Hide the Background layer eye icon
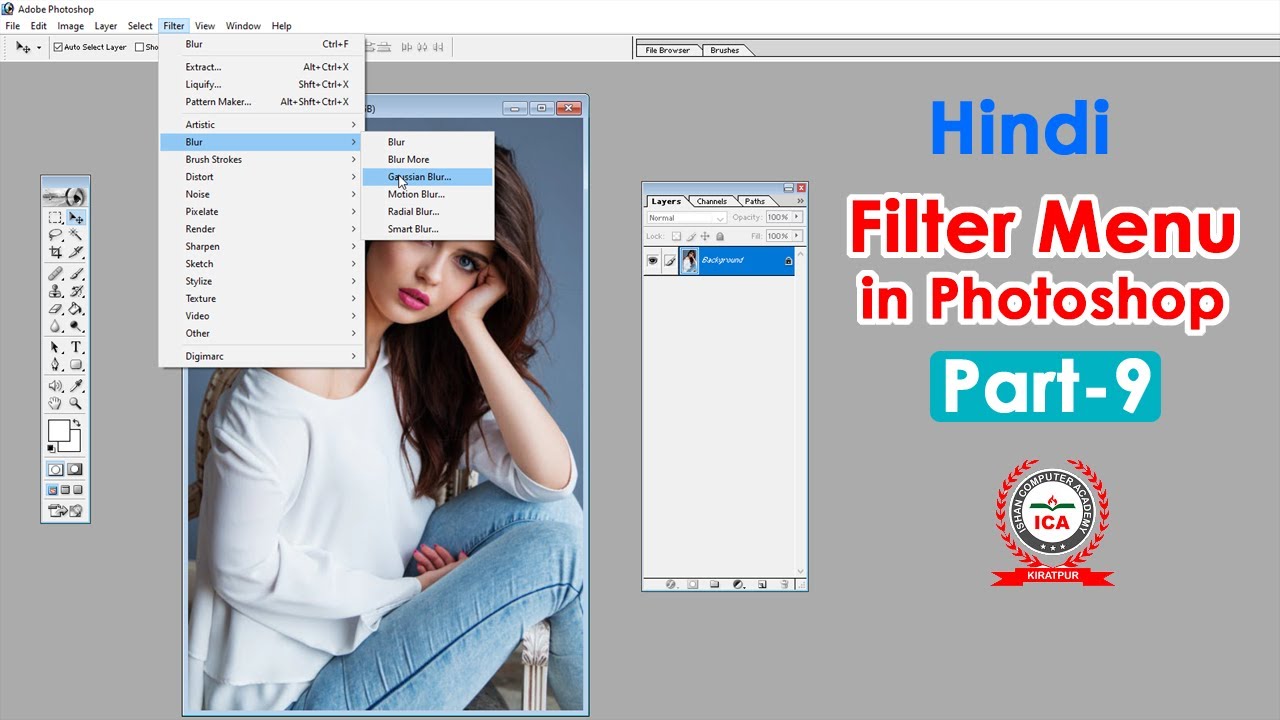 point(652,261)
